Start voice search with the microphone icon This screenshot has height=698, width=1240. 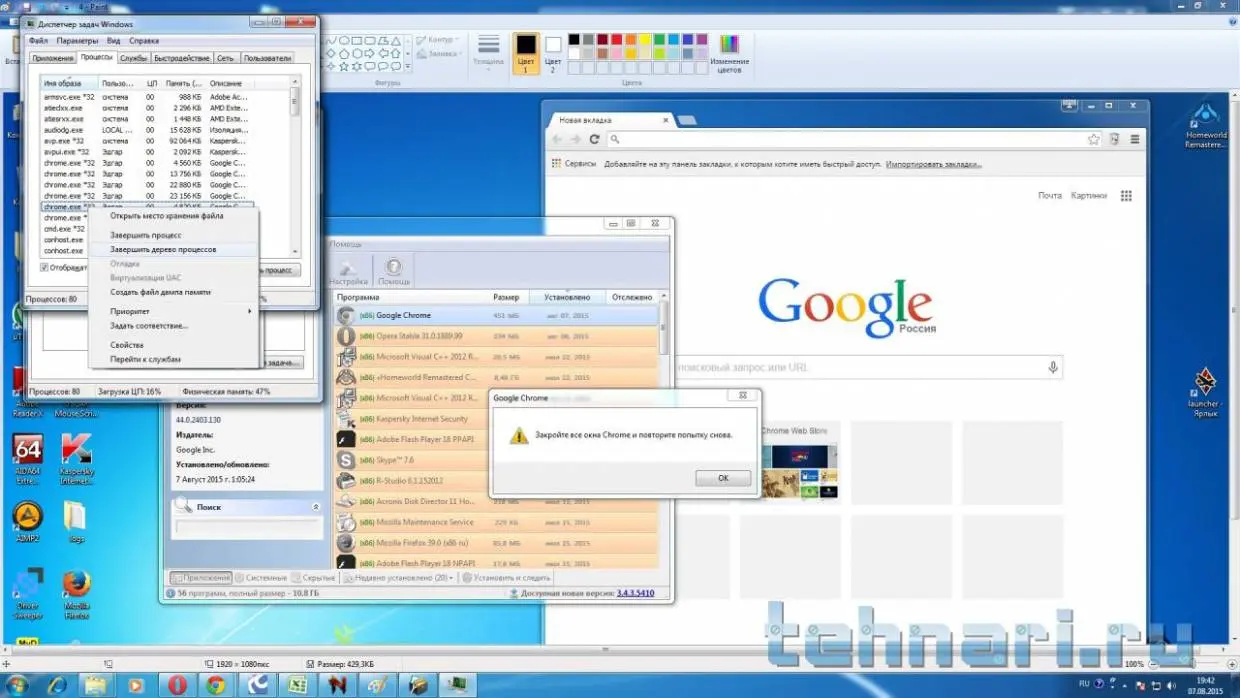[x=1053, y=368]
